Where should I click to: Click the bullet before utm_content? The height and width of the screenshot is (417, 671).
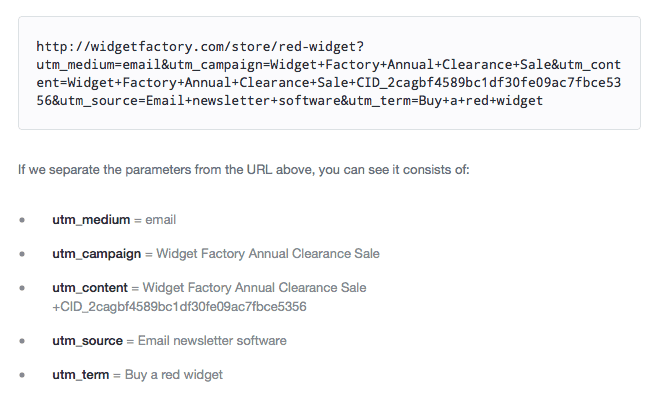(x=22, y=288)
